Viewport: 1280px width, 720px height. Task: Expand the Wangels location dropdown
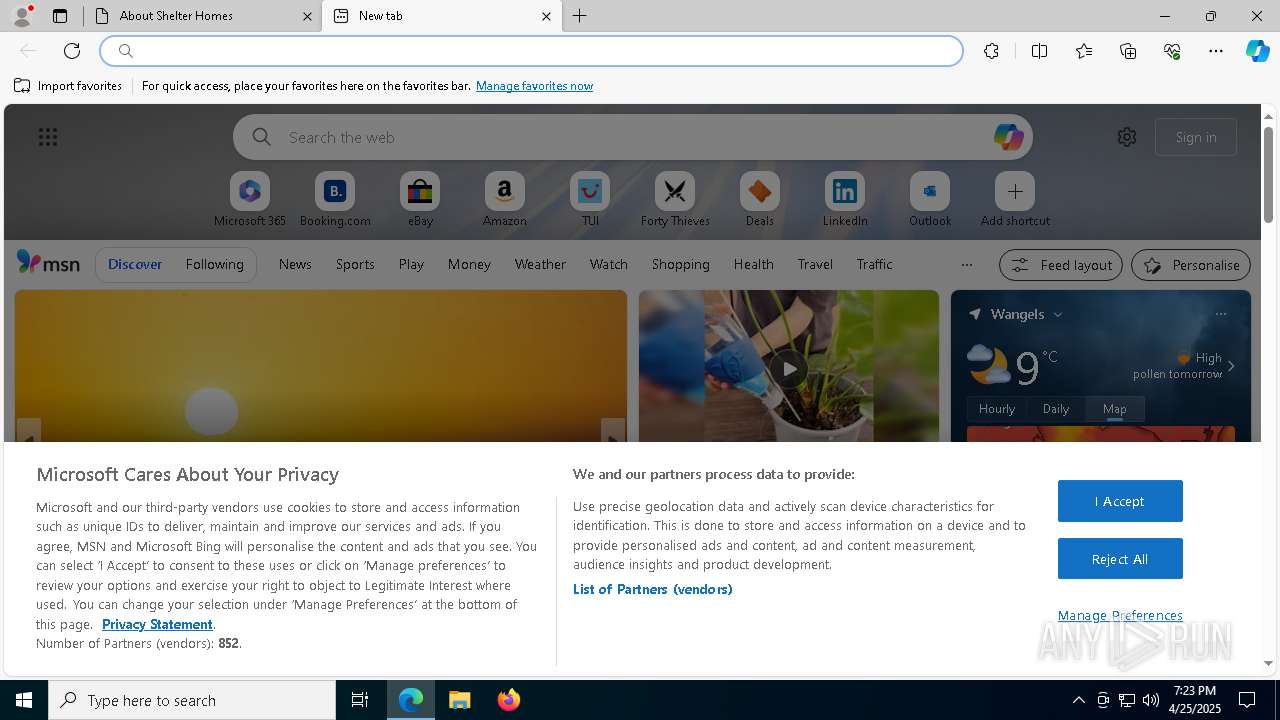(1058, 314)
